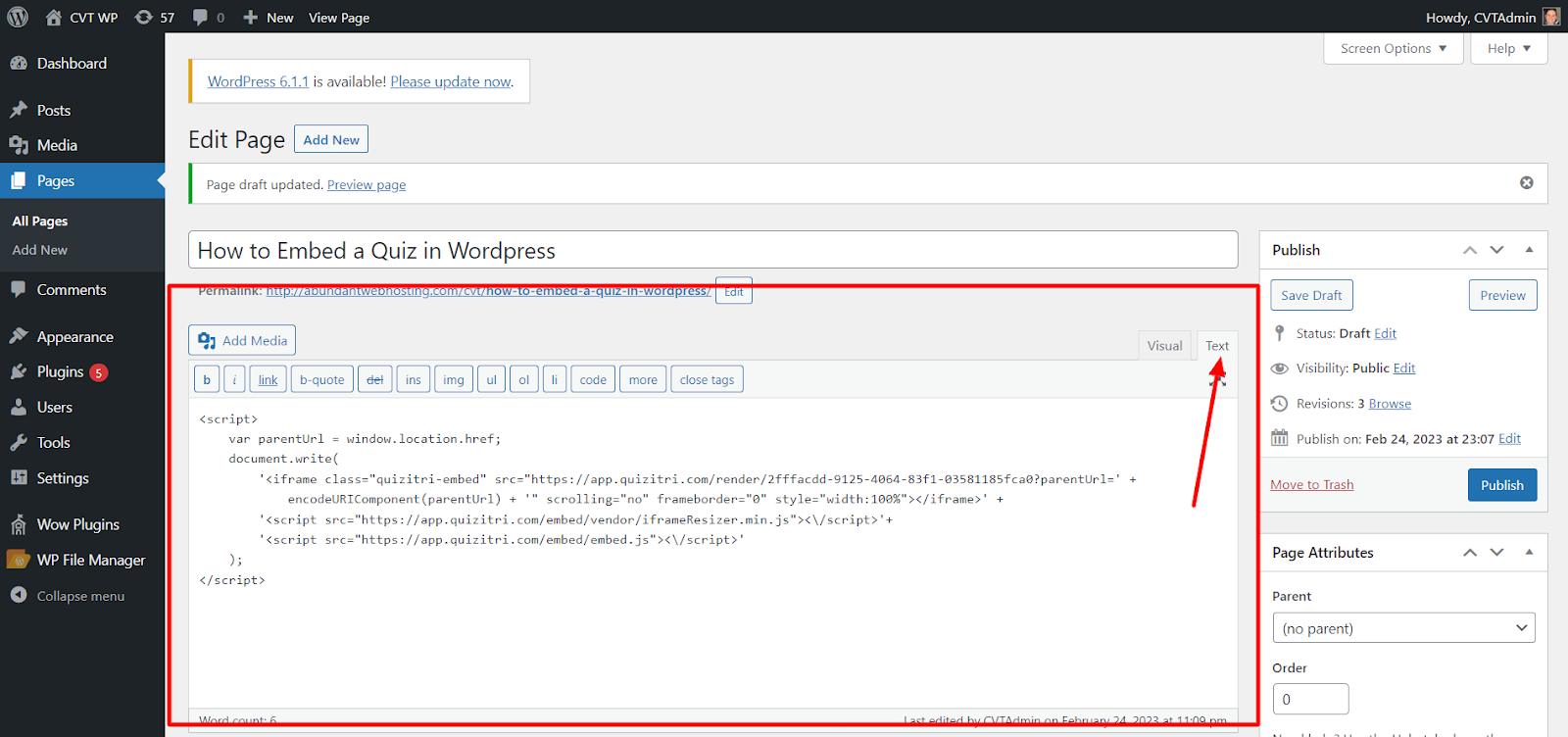The height and width of the screenshot is (737, 1568).
Task: View comments bubble in admin bar
Action: click(x=209, y=18)
